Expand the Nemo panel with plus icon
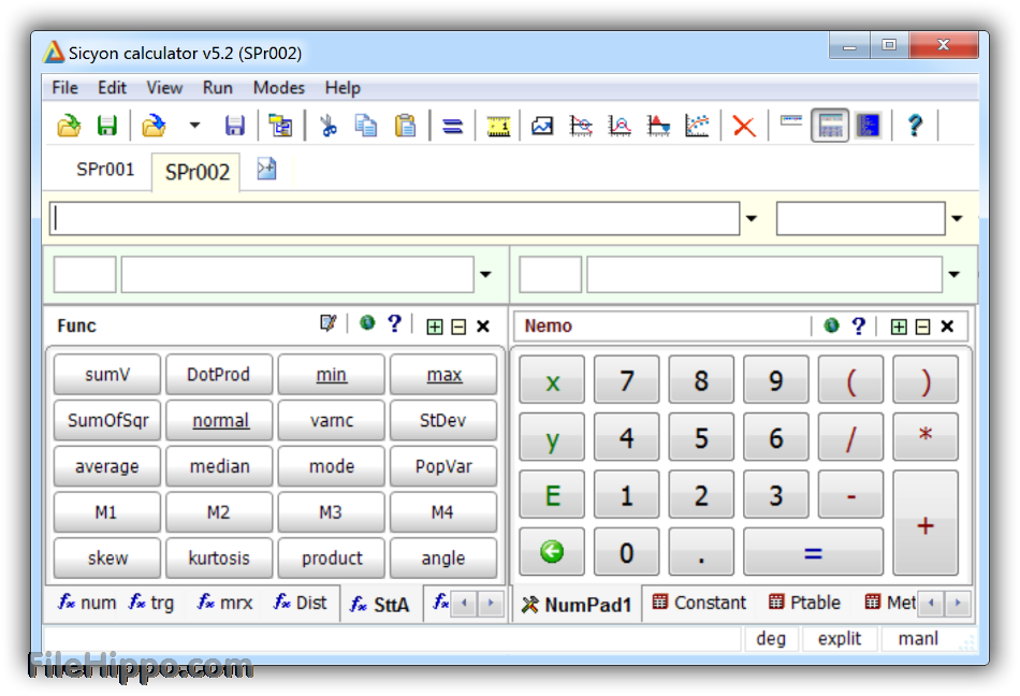 pyautogui.click(x=898, y=326)
